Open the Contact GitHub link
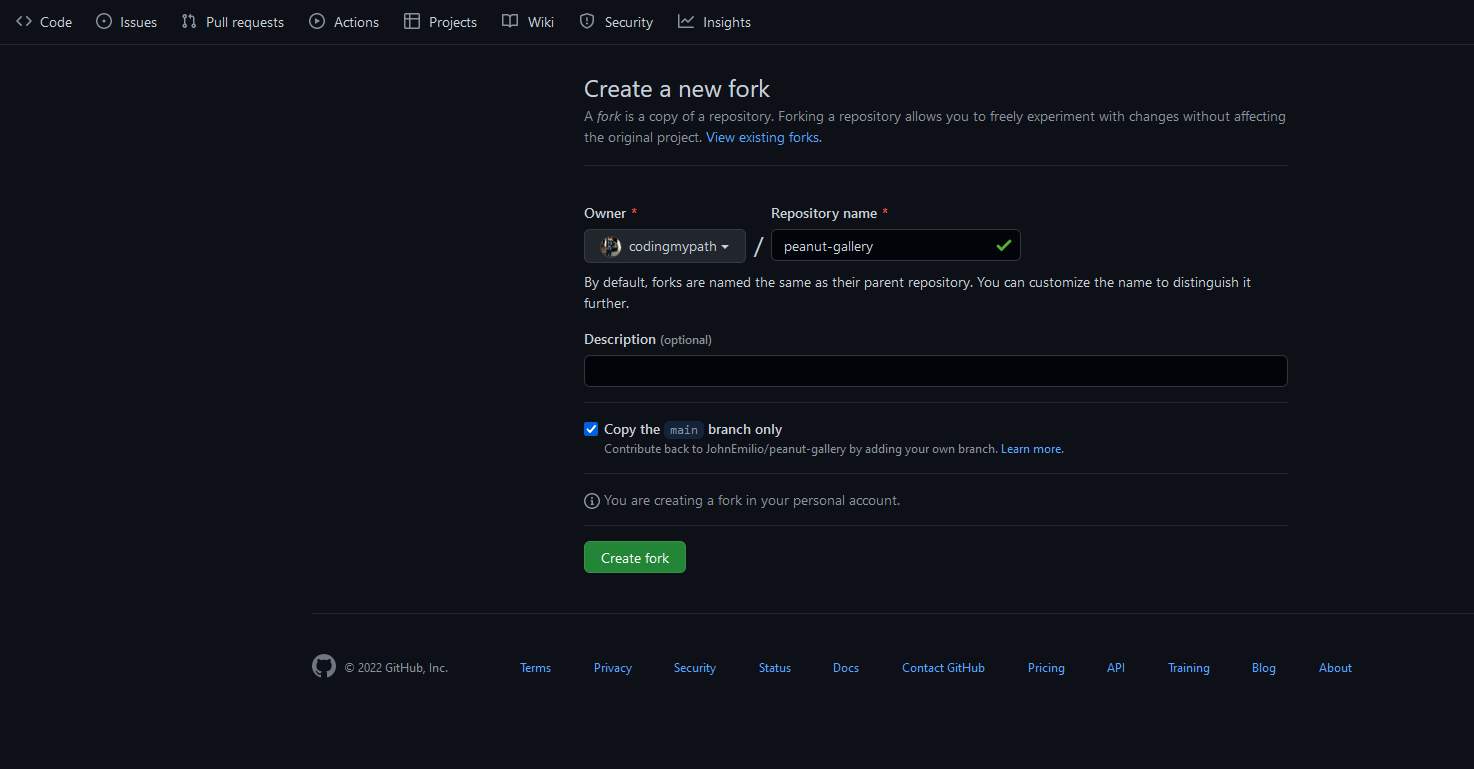This screenshot has width=1474, height=769. [x=943, y=668]
